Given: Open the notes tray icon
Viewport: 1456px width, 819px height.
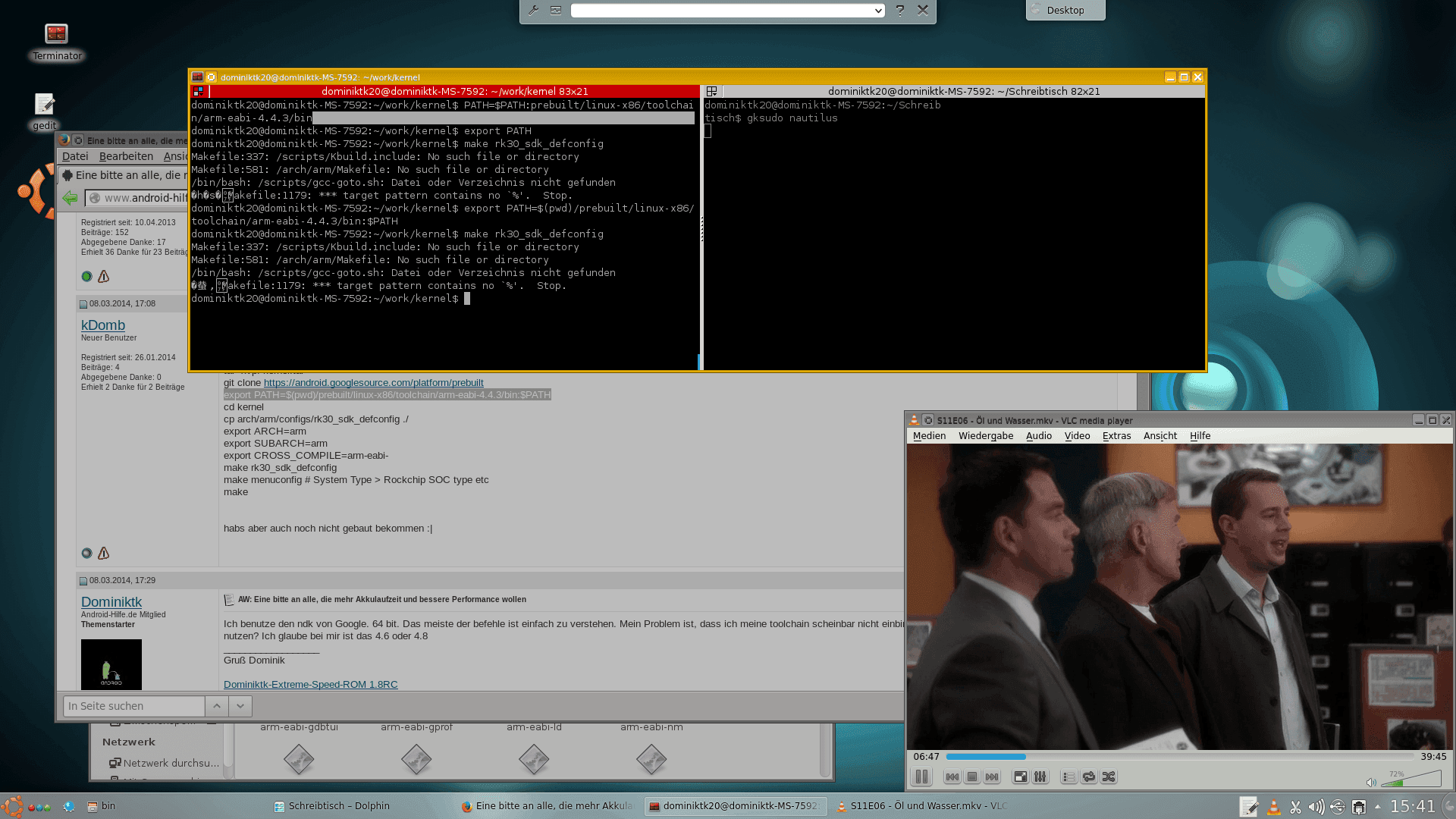Looking at the screenshot, I should pos(1249,807).
